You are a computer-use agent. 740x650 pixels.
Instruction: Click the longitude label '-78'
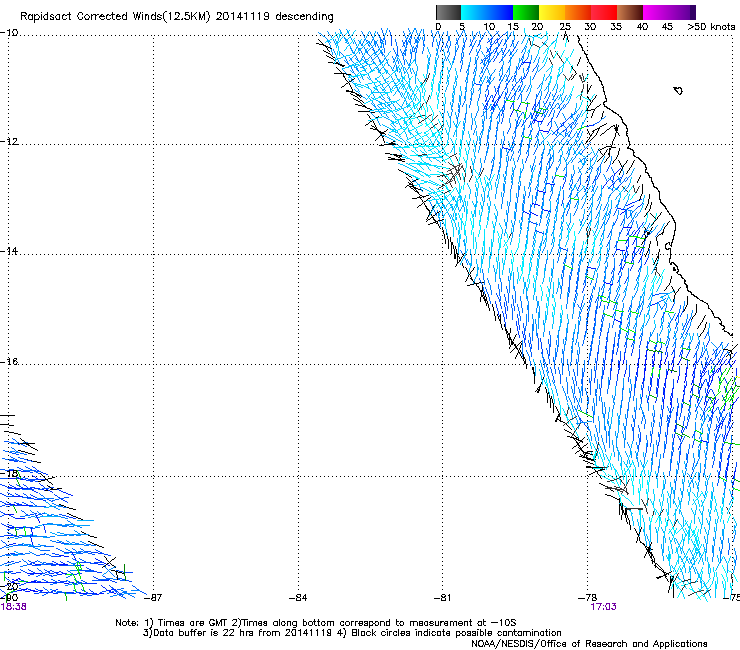click(x=588, y=598)
